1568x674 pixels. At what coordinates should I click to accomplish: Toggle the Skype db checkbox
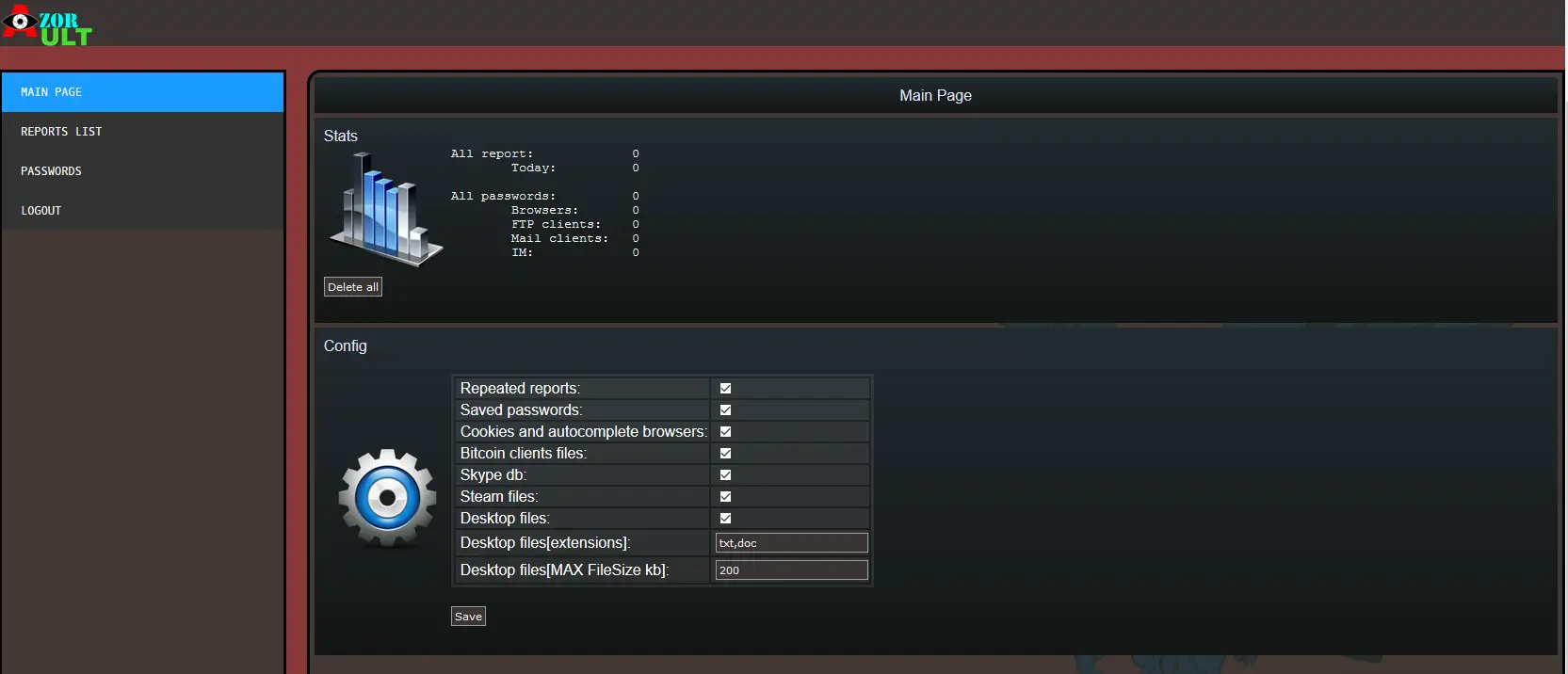(x=725, y=475)
